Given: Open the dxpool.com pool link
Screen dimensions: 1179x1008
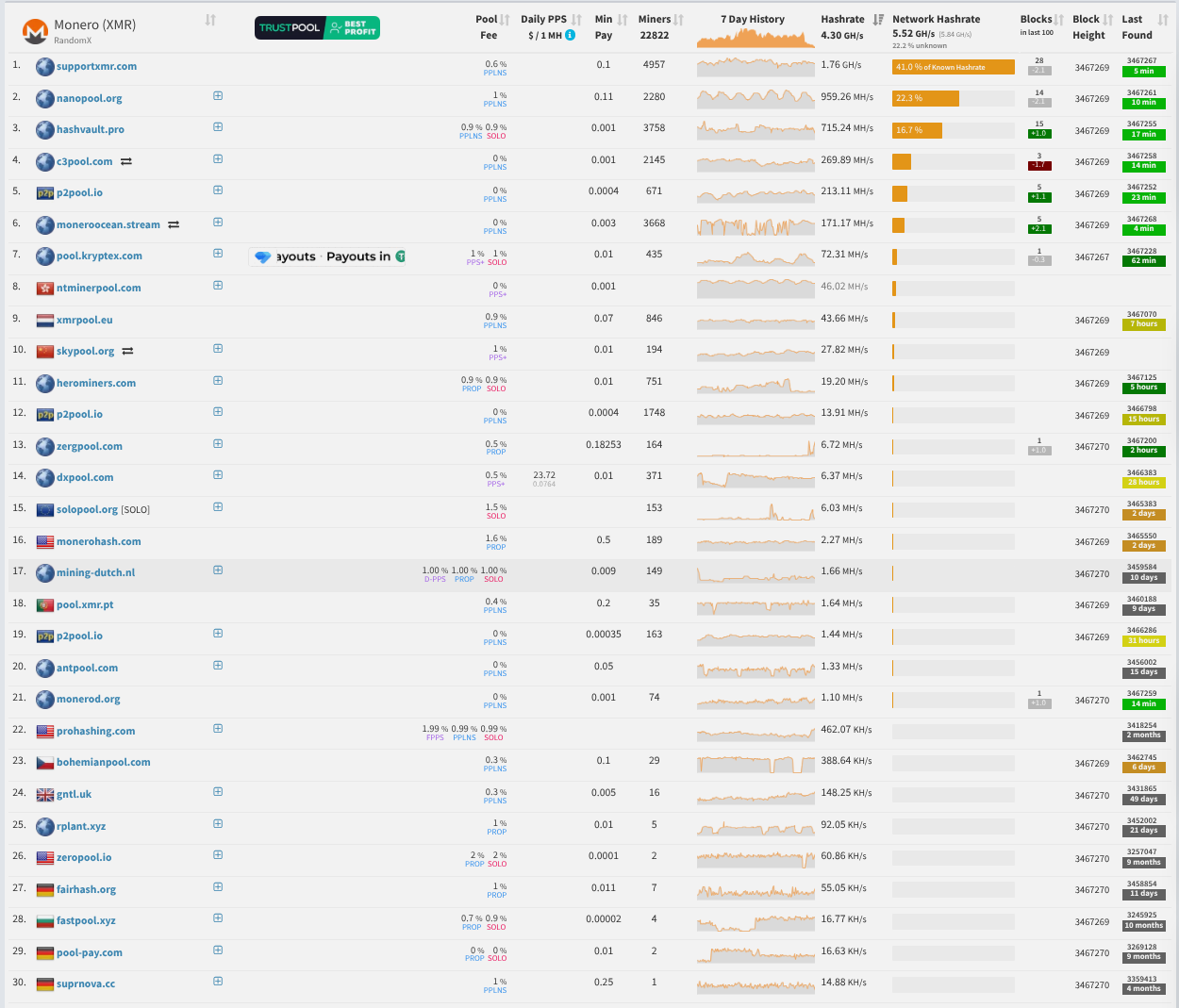Looking at the screenshot, I should [85, 477].
